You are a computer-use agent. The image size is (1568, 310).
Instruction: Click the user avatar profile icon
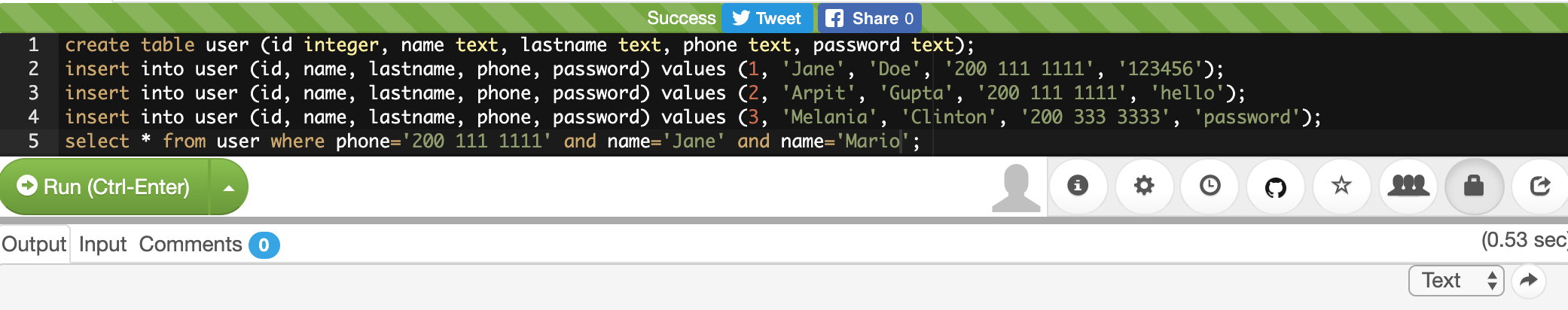[x=1016, y=187]
